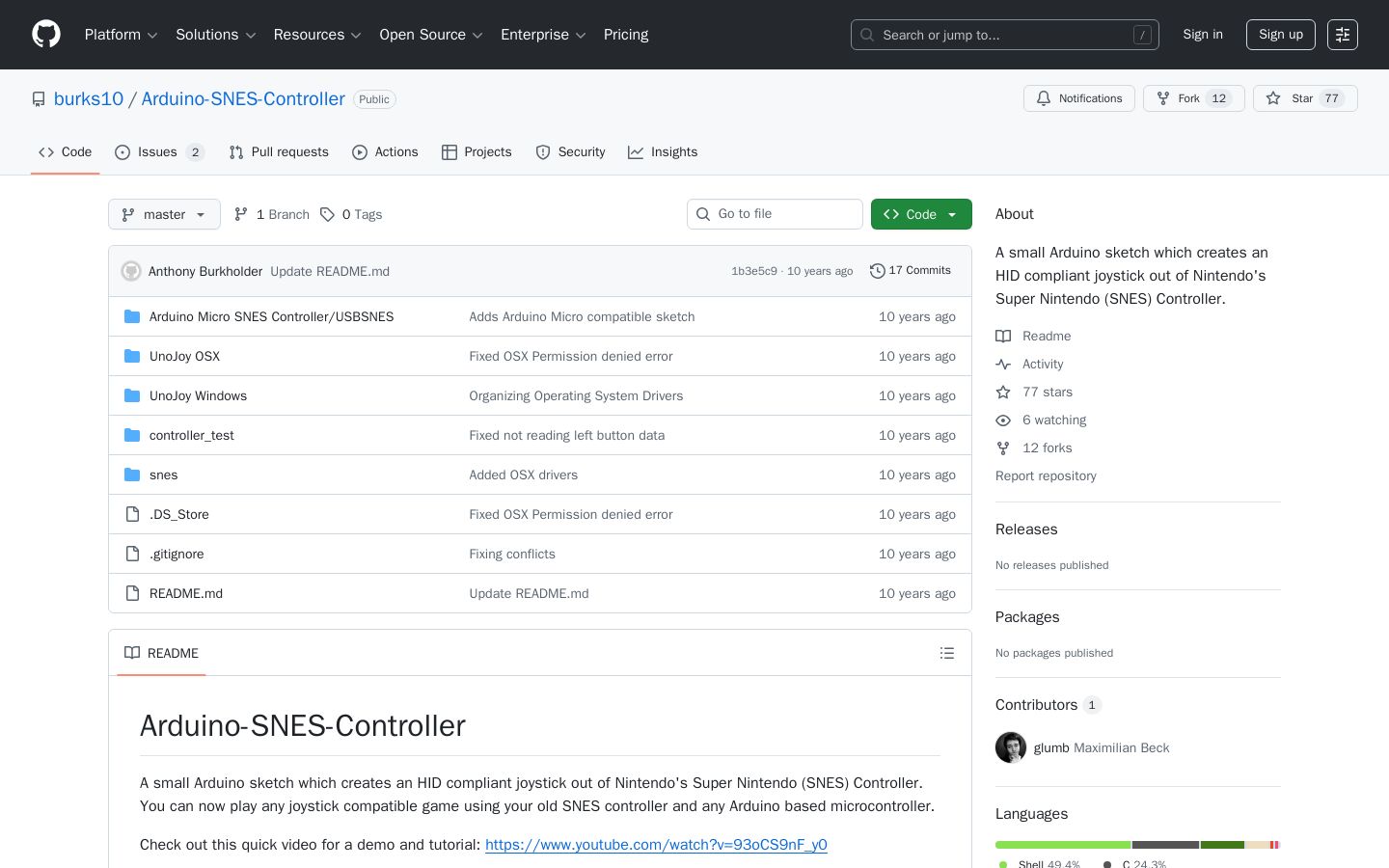Open the Pull requests tab
Viewport: 1389px width, 868px height.
tap(279, 152)
